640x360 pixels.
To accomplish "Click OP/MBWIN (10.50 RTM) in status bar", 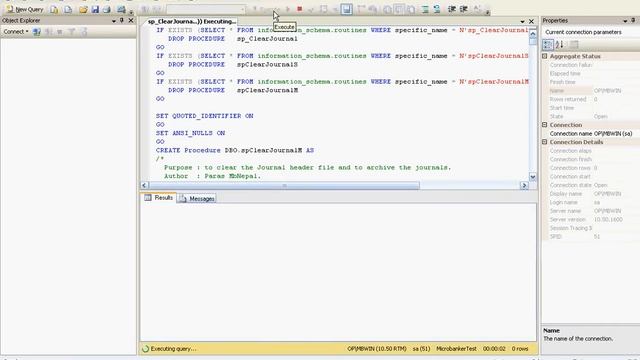I will (x=377, y=349).
